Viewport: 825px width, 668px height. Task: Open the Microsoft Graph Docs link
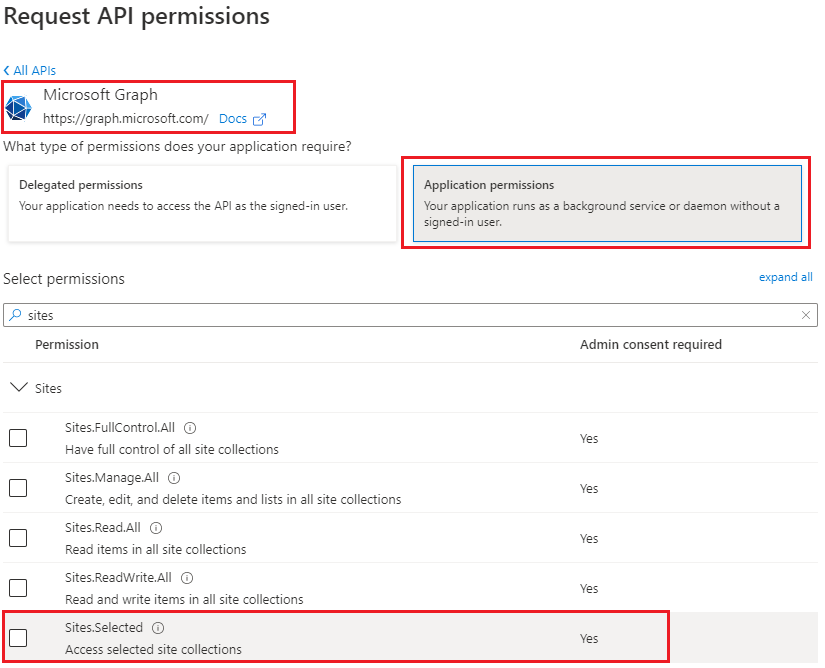233,119
